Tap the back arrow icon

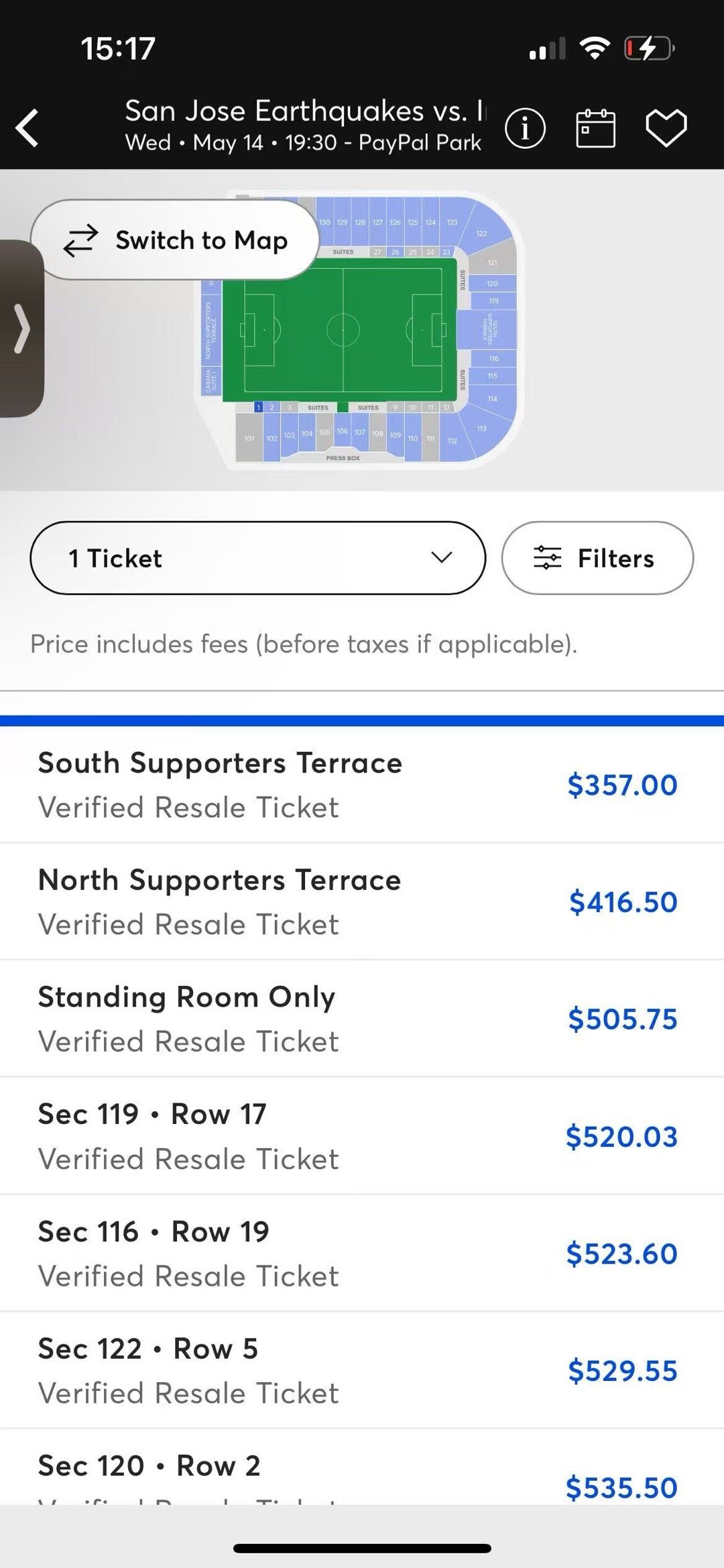27,127
